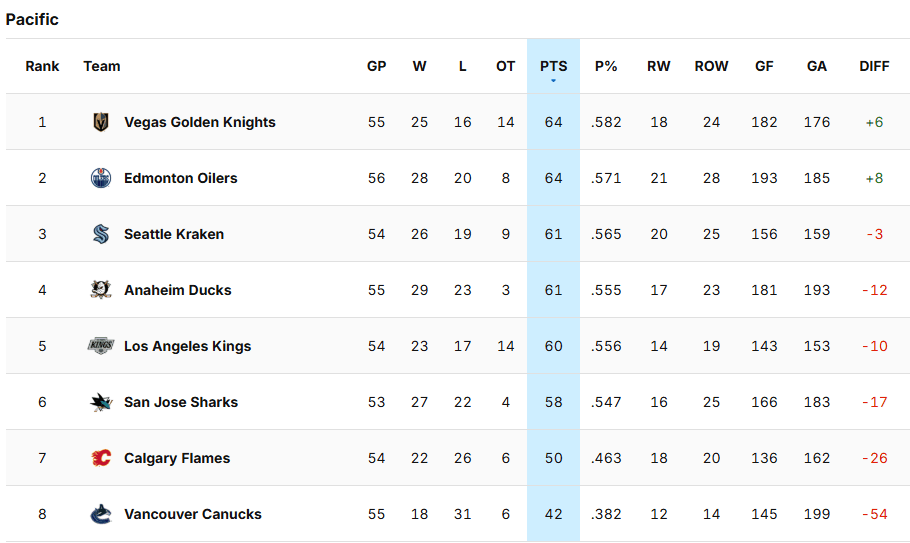Click the San Jose Sharks logo

pyautogui.click(x=100, y=402)
